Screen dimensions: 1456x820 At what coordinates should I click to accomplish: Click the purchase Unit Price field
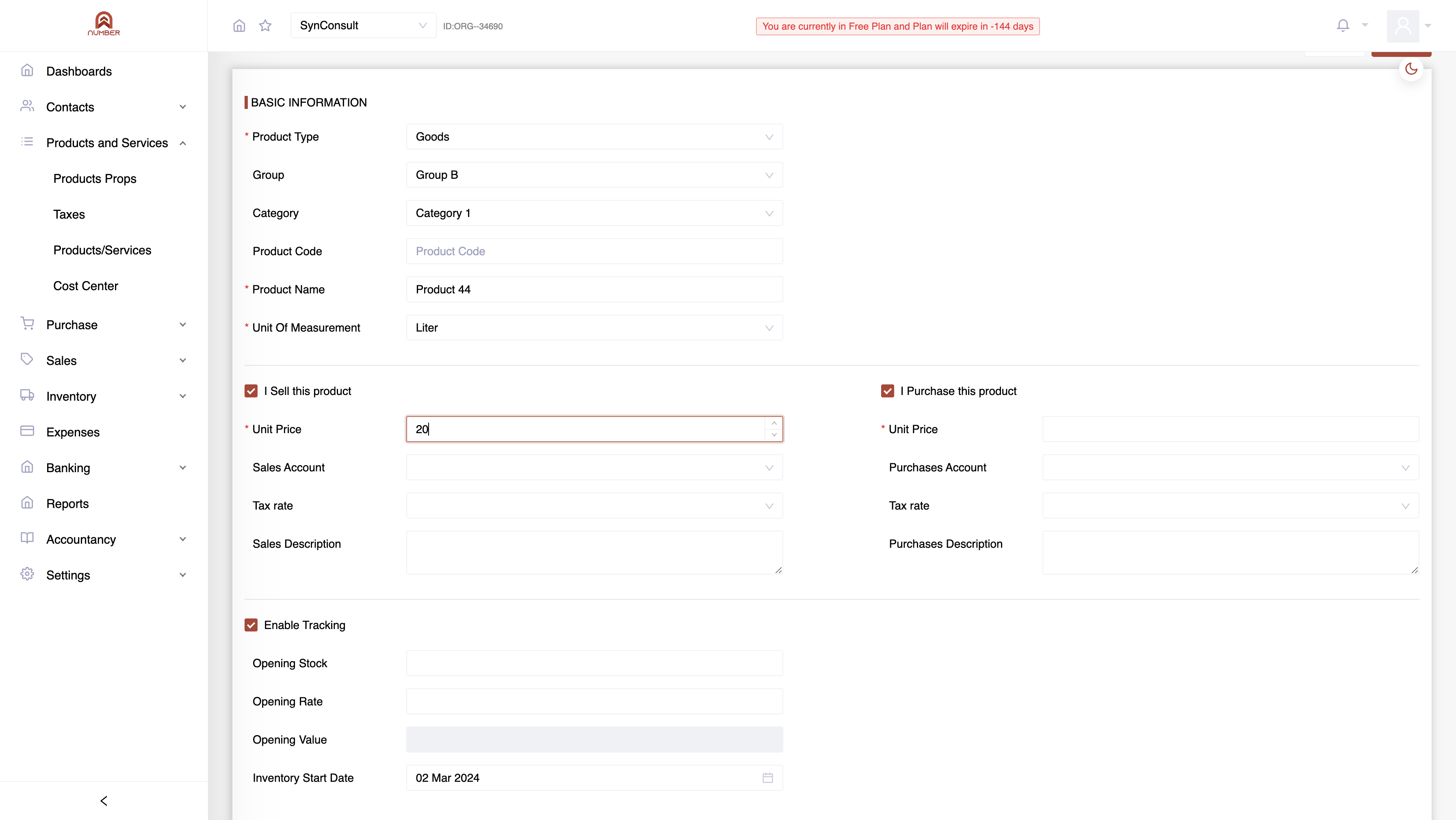tap(1231, 429)
